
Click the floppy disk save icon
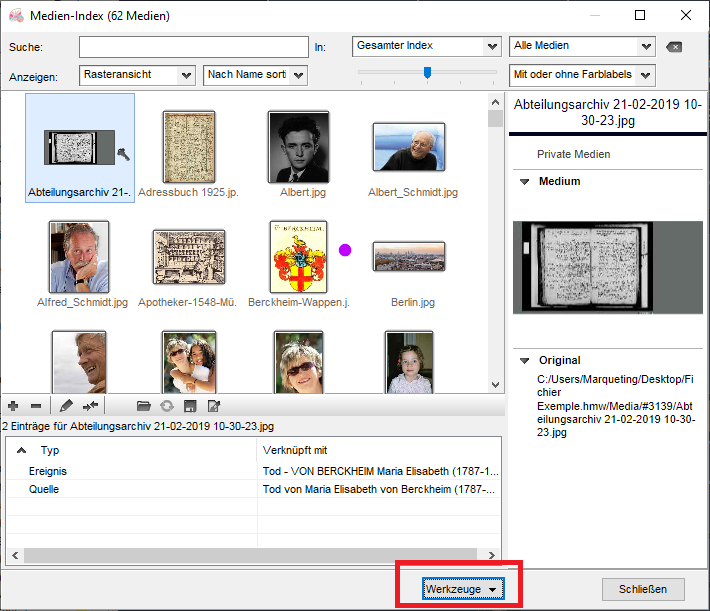189,406
